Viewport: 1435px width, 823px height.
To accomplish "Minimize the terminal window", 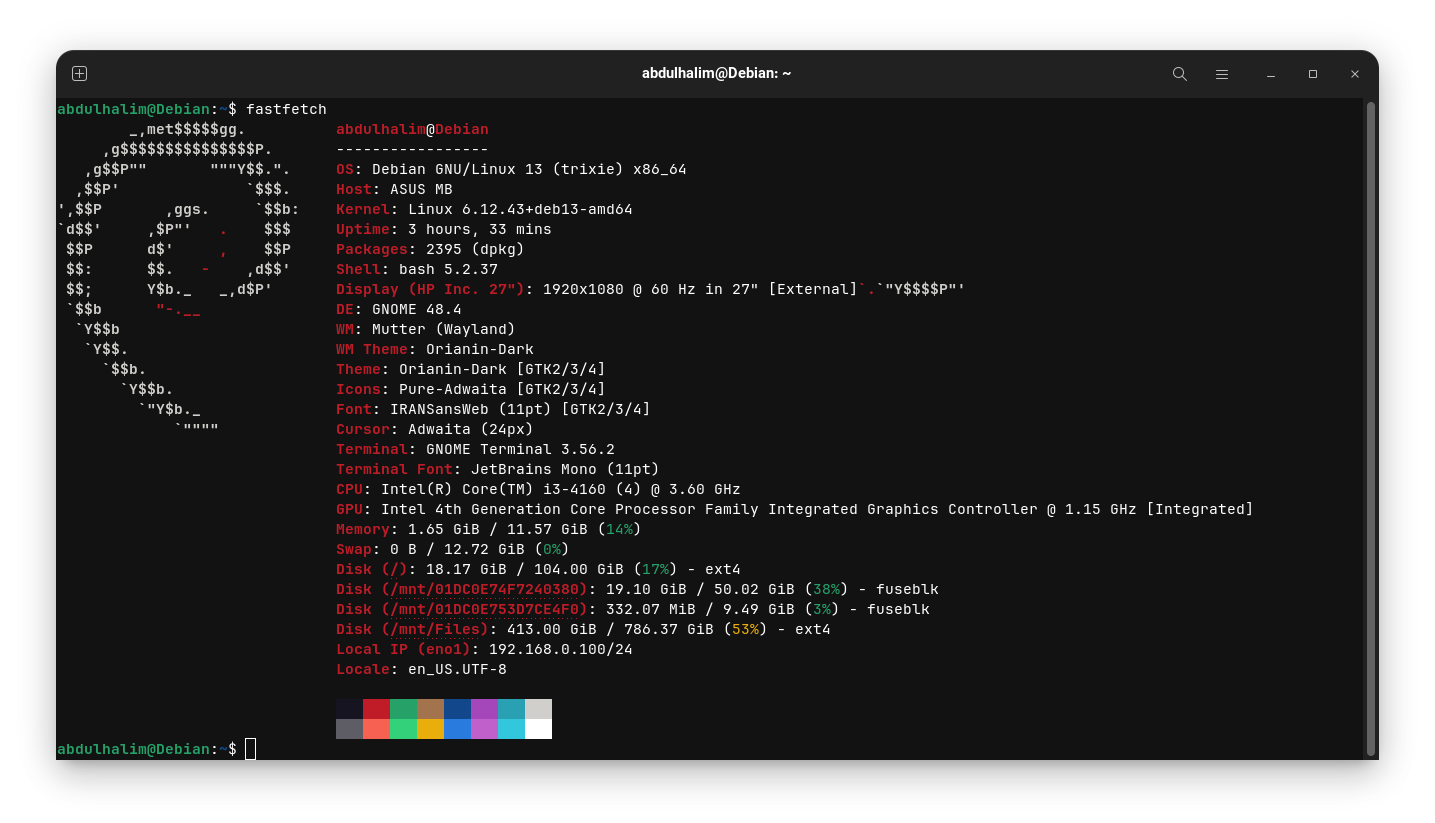I will point(1271,74).
